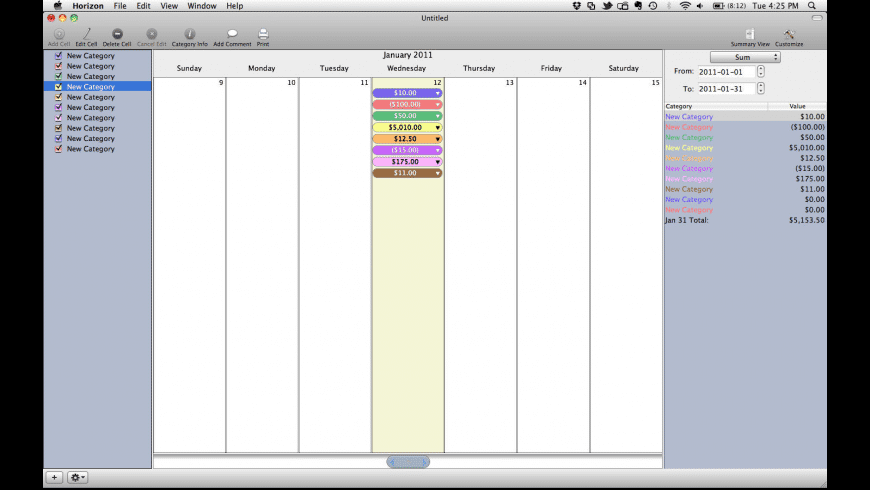
Task: Click the Add Comment speech bubble icon
Action: pos(232,34)
